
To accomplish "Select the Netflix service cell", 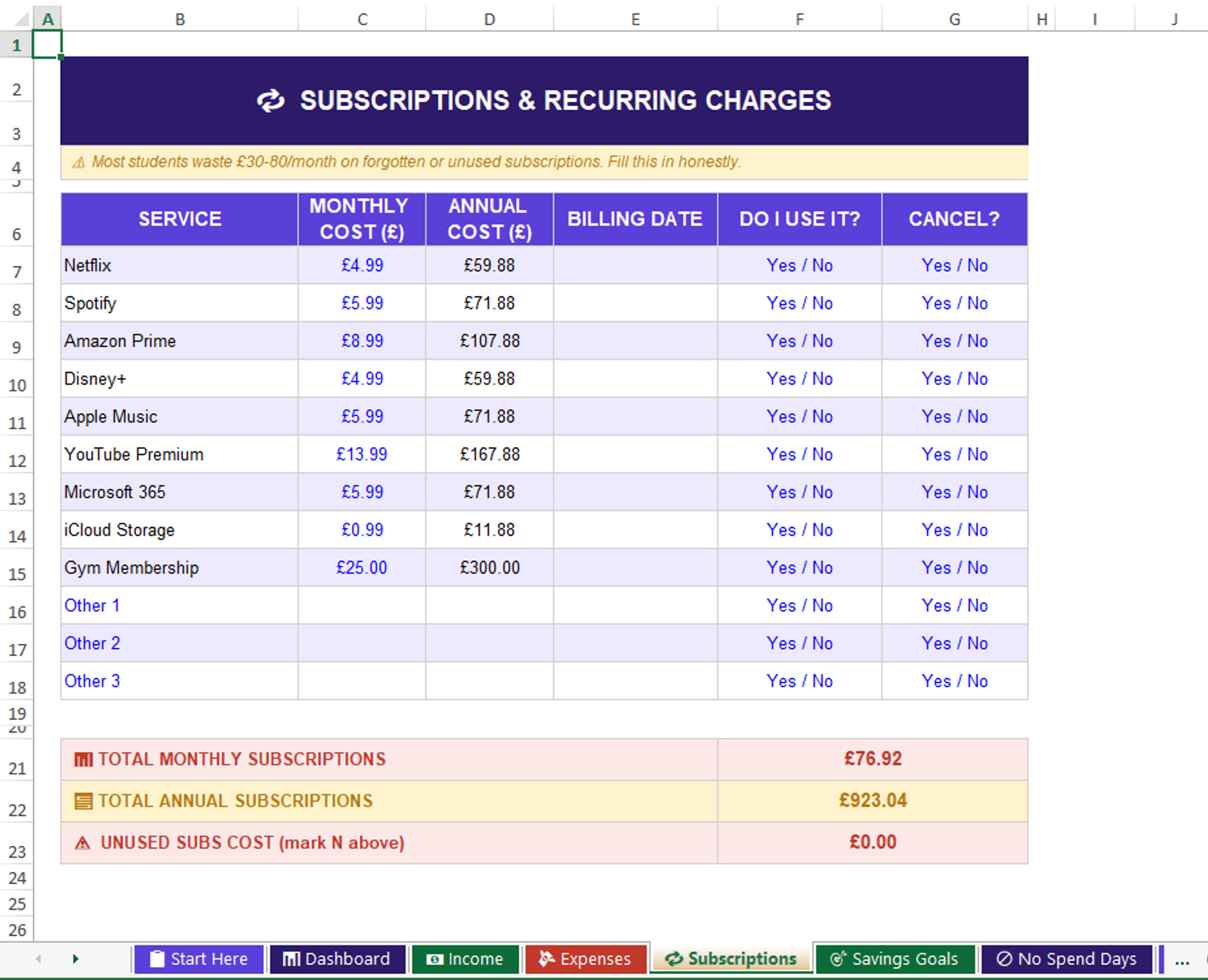I will 180,265.
